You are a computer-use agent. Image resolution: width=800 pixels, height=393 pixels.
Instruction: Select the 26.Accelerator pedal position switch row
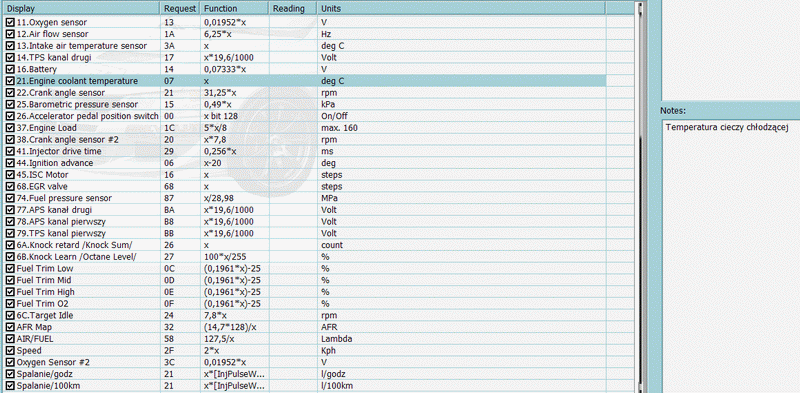(x=305, y=116)
